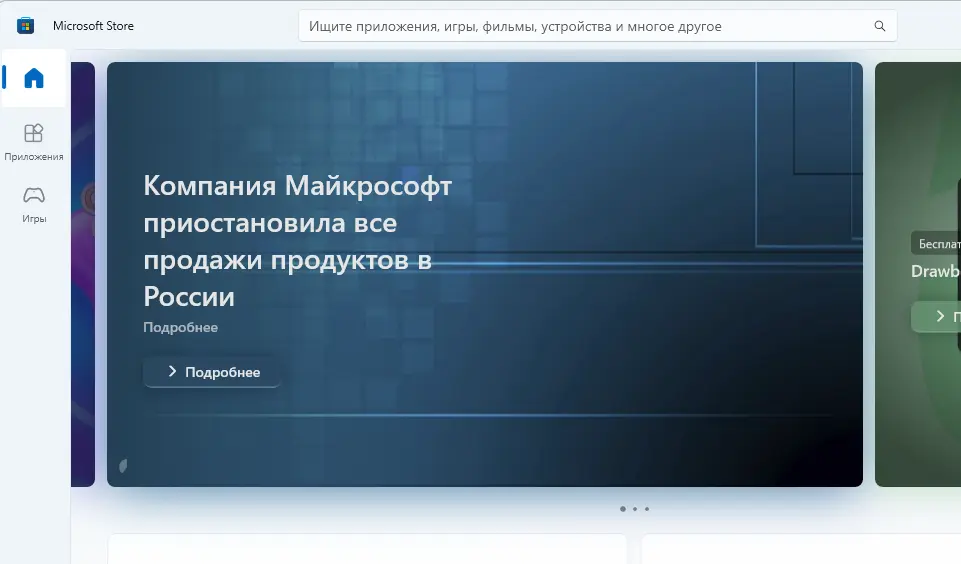Click the Подробнее subtitle under the headline
The height and width of the screenshot is (564, 961).
[180, 327]
